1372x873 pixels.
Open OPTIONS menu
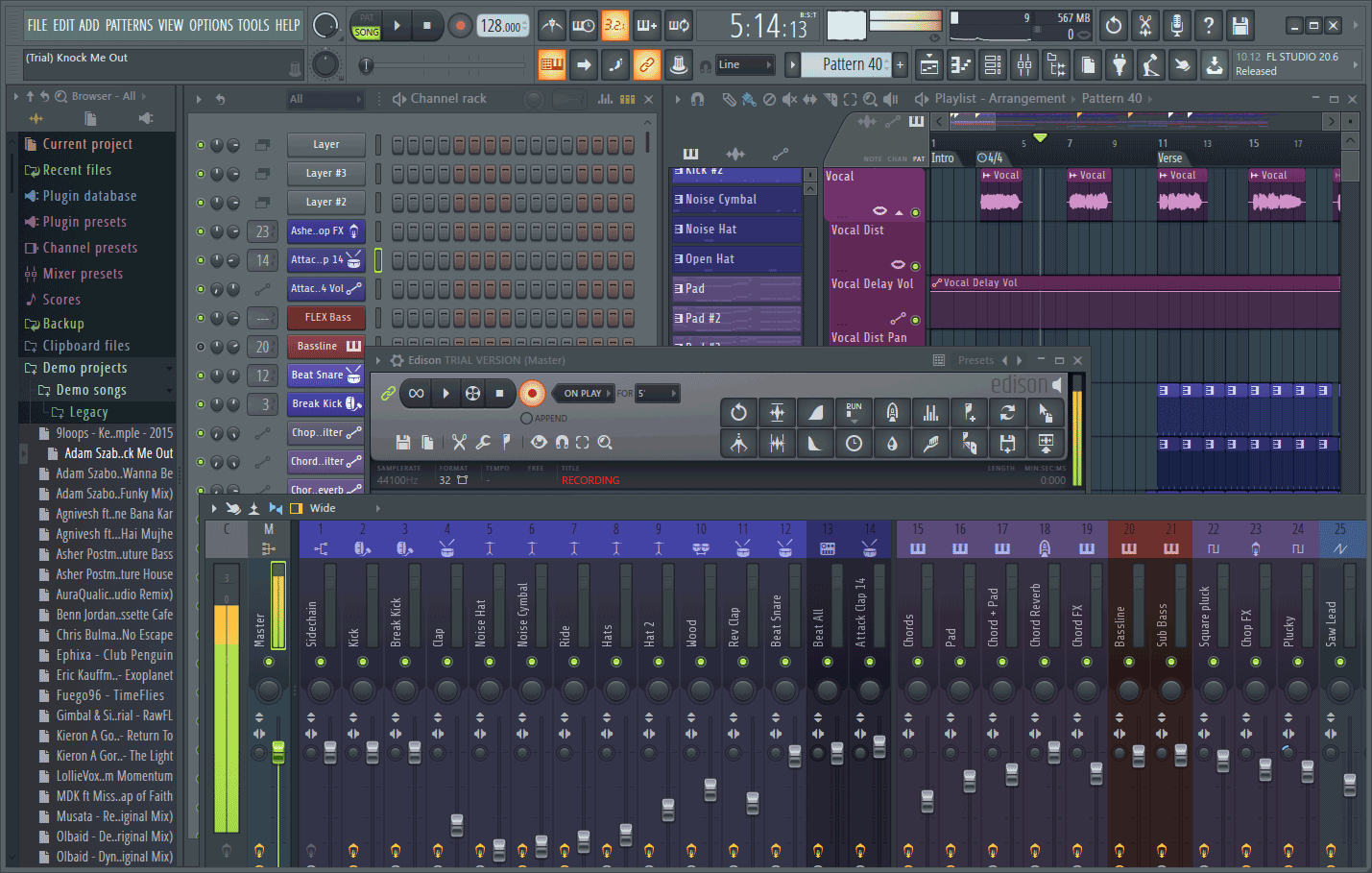pyautogui.click(x=210, y=25)
